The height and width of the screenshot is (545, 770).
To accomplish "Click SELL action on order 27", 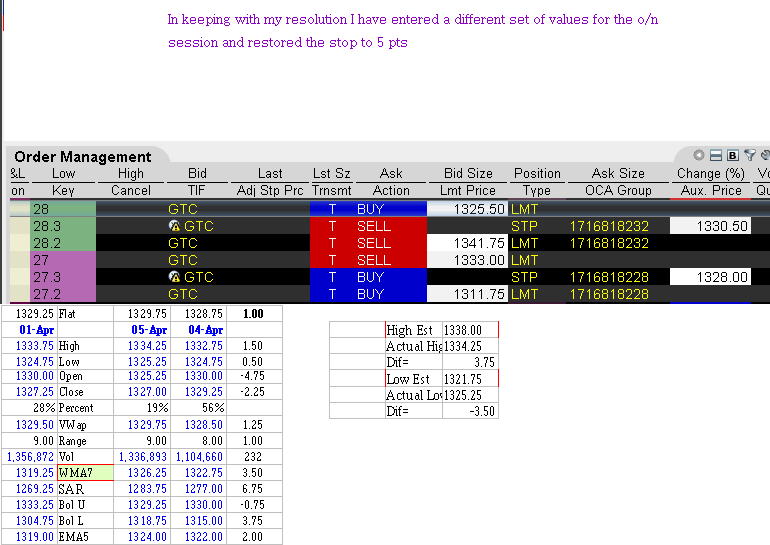I will [x=374, y=260].
